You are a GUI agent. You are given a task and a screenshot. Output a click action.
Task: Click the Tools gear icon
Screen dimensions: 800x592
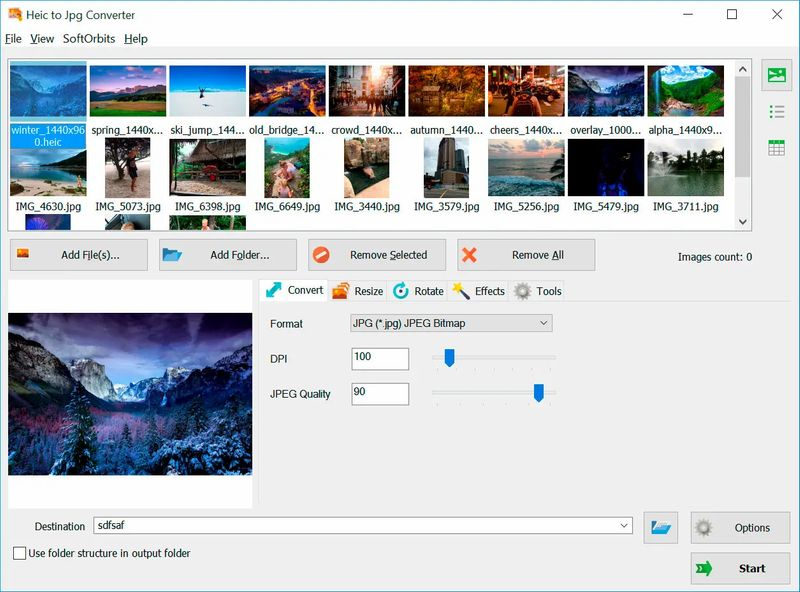pyautogui.click(x=521, y=290)
